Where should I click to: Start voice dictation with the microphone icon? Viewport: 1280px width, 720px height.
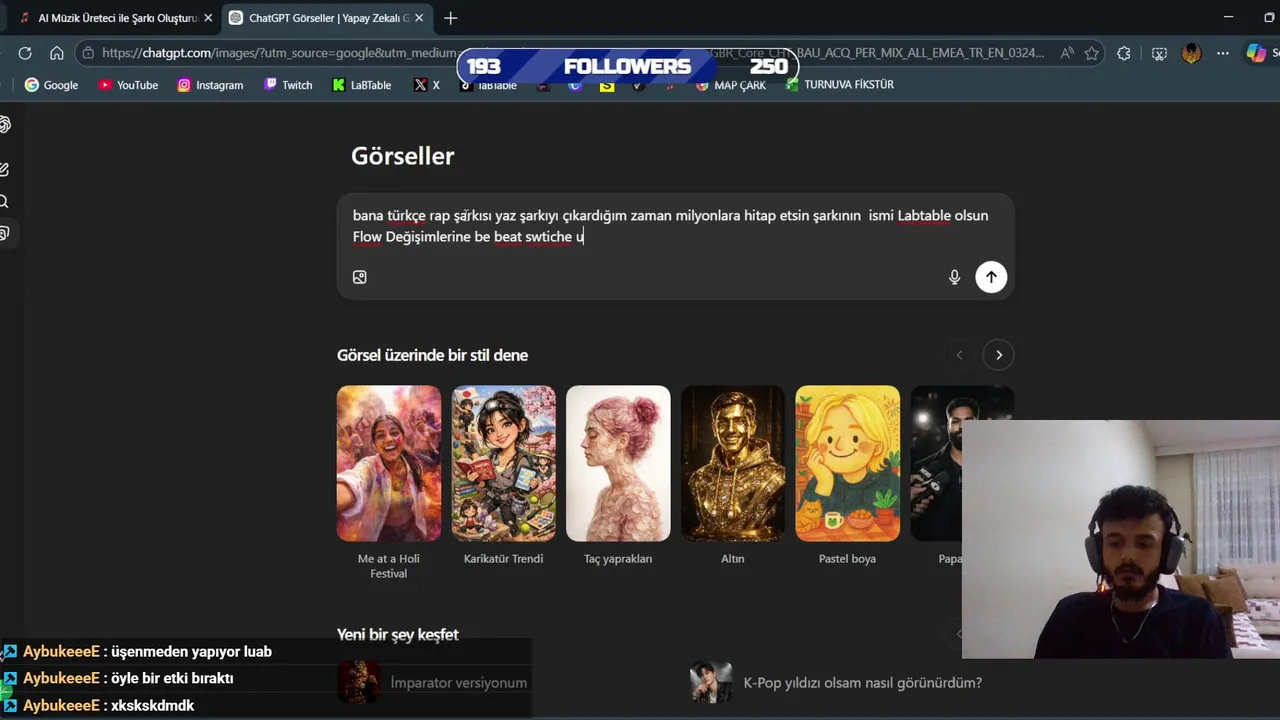[x=954, y=277]
